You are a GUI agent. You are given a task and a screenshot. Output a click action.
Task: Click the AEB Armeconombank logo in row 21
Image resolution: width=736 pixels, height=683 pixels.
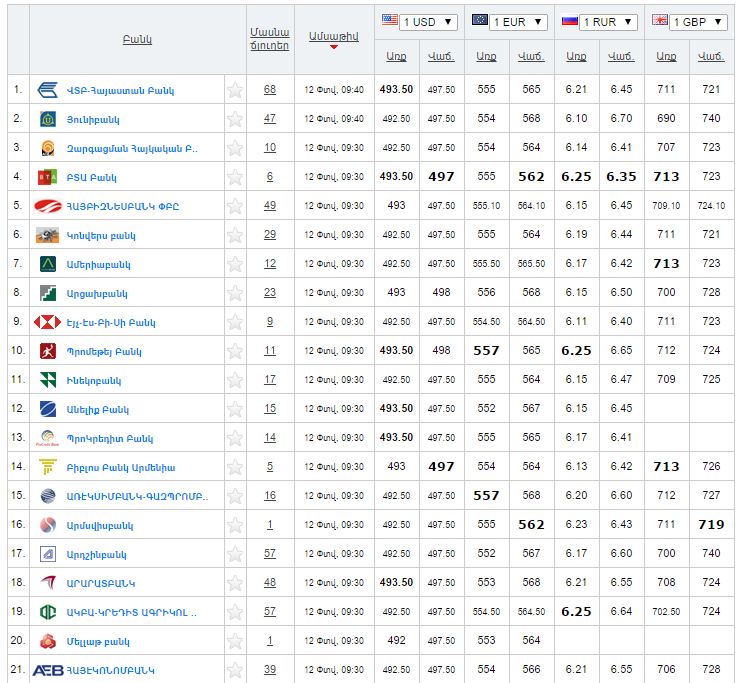point(48,670)
